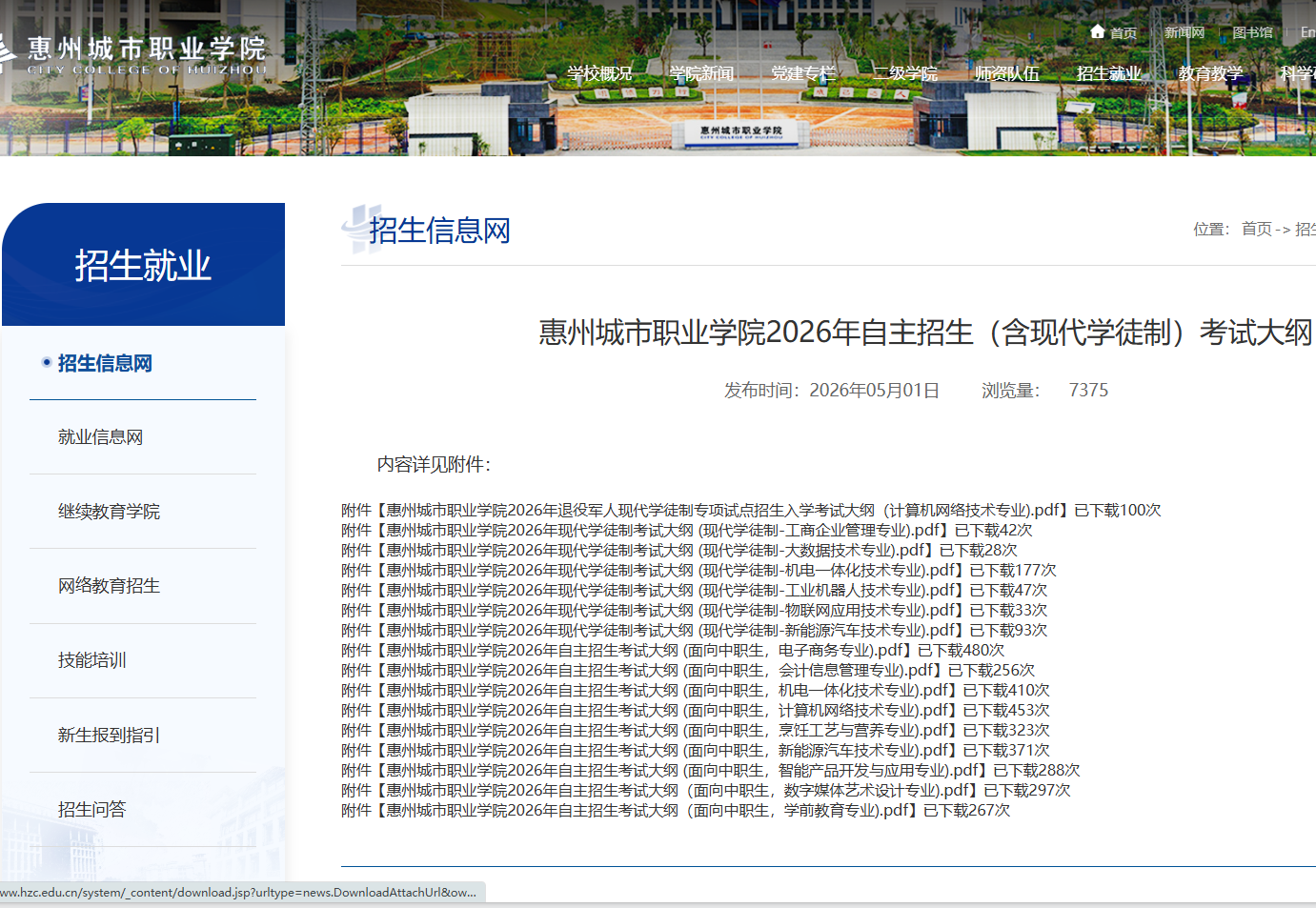Viewport: 1316px width, 908px height.
Task: Select 技能培训 in the sidebar
Action: tap(91, 660)
